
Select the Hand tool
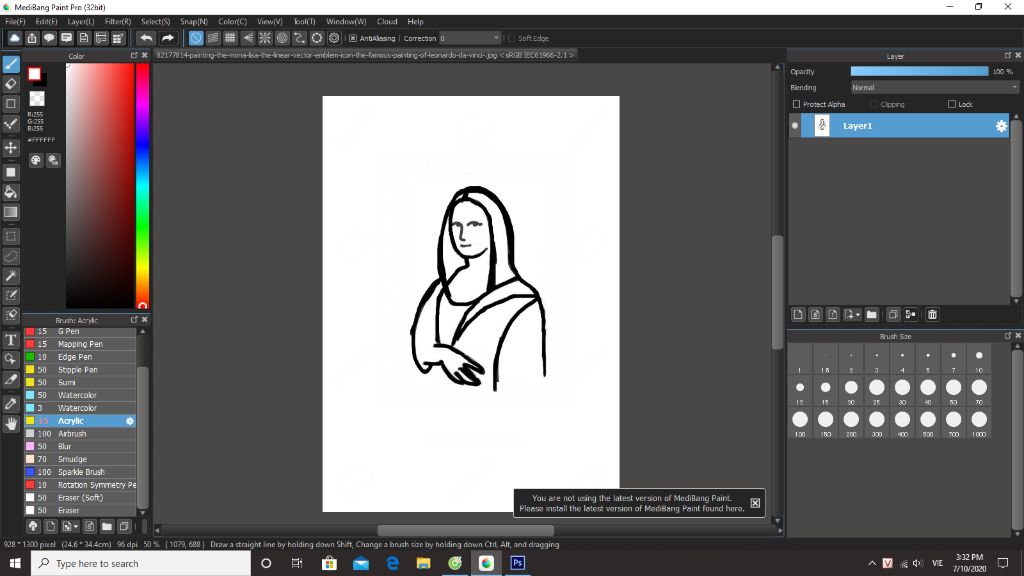pyautogui.click(x=11, y=424)
